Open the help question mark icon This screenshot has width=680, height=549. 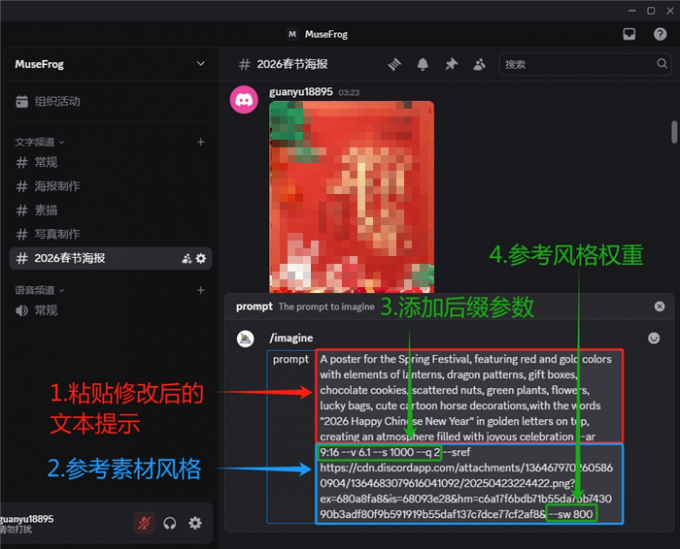(x=660, y=33)
